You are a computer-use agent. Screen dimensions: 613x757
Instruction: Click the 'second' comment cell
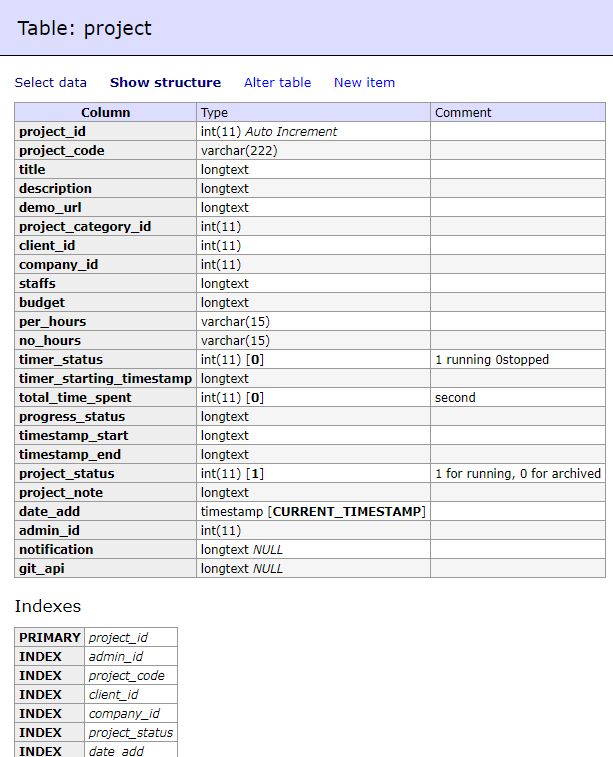518,397
